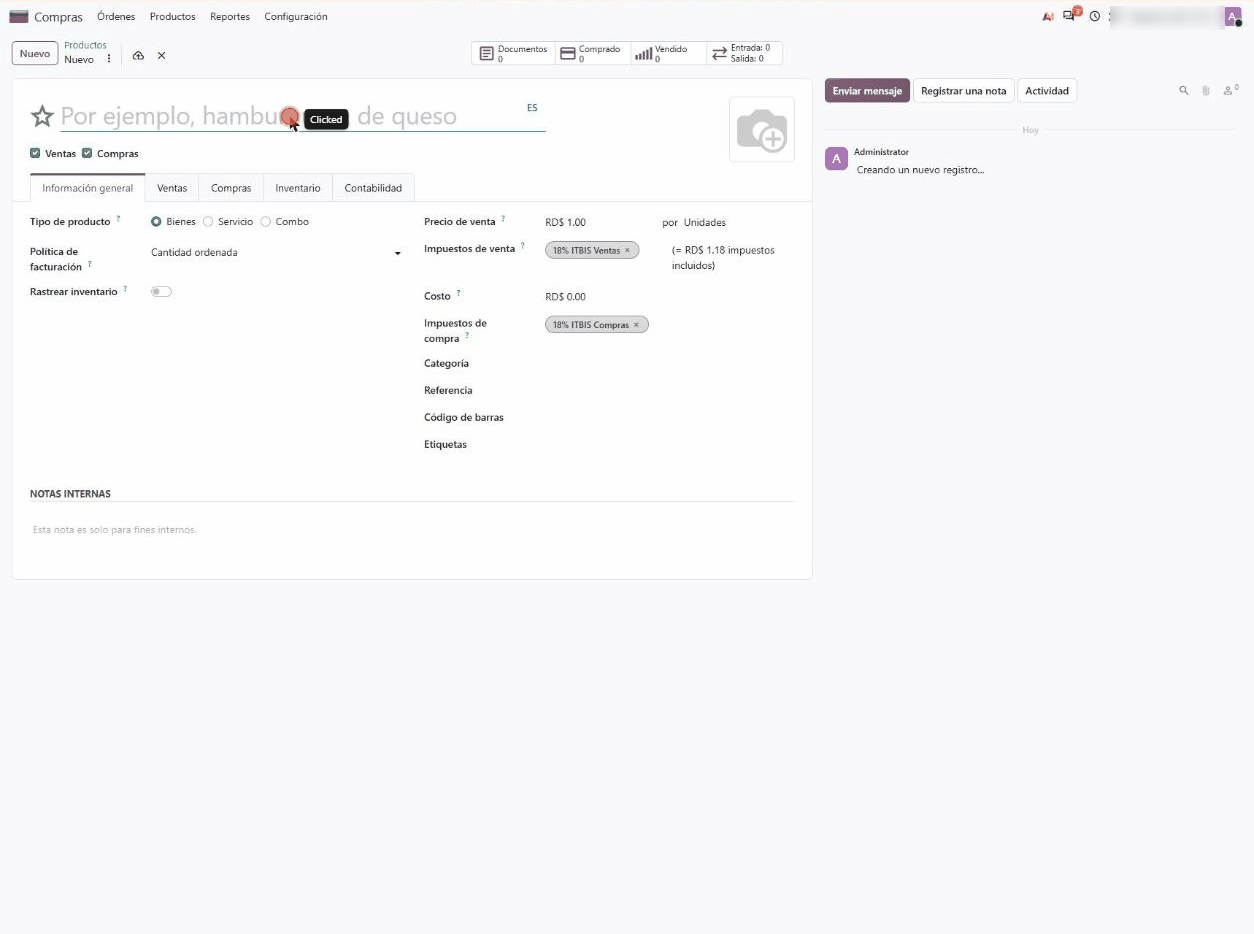The height and width of the screenshot is (934, 1254).
Task: Attach files with the paperclip icon
Action: [1206, 91]
